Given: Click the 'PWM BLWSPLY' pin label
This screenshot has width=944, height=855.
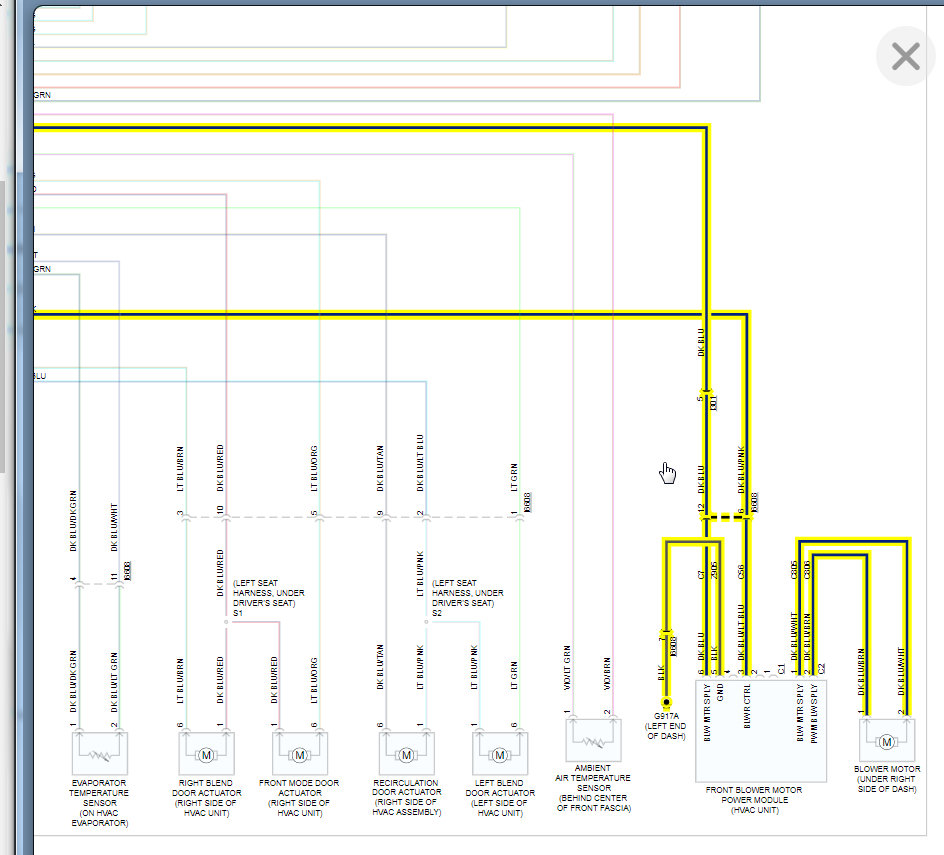Looking at the screenshot, I should (x=814, y=714).
